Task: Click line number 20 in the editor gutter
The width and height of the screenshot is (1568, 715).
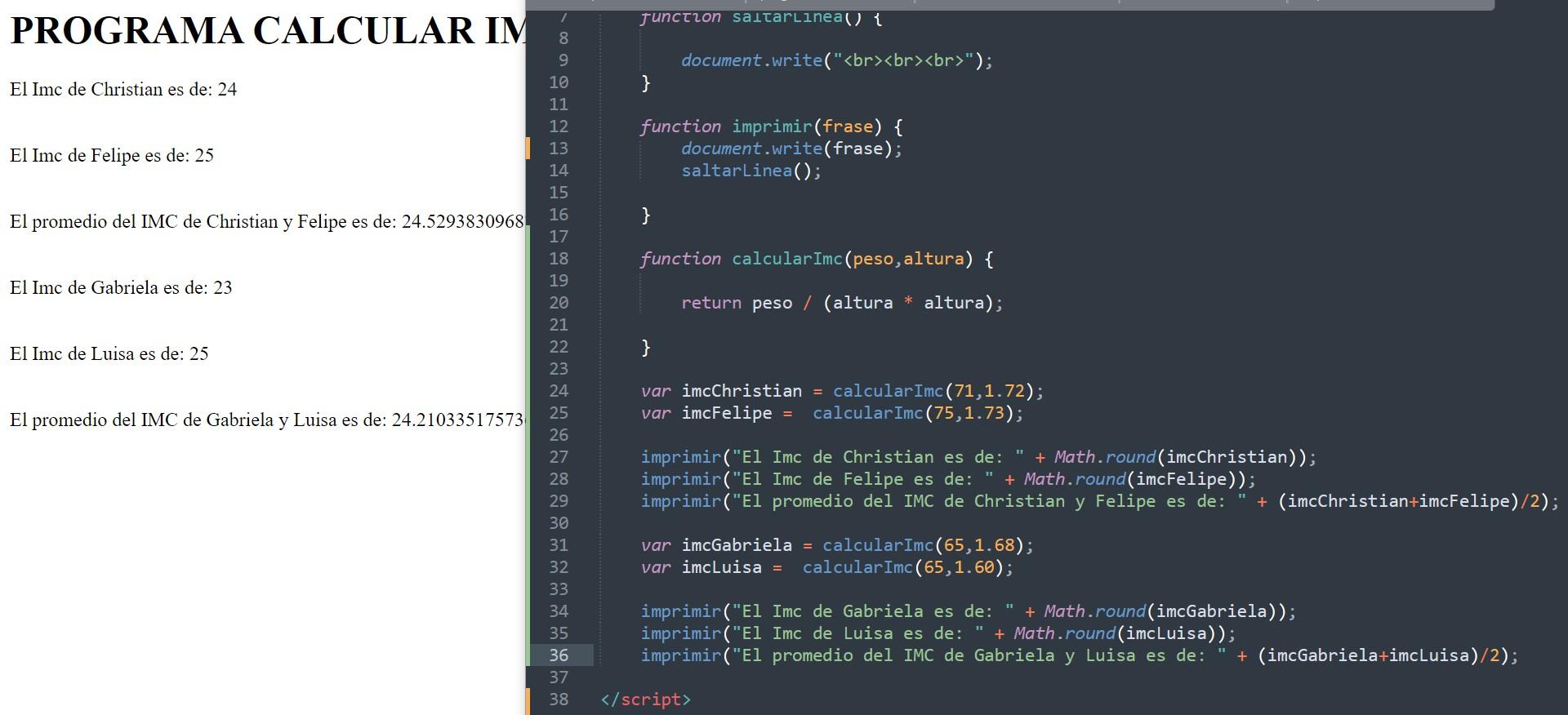Action: tap(559, 303)
